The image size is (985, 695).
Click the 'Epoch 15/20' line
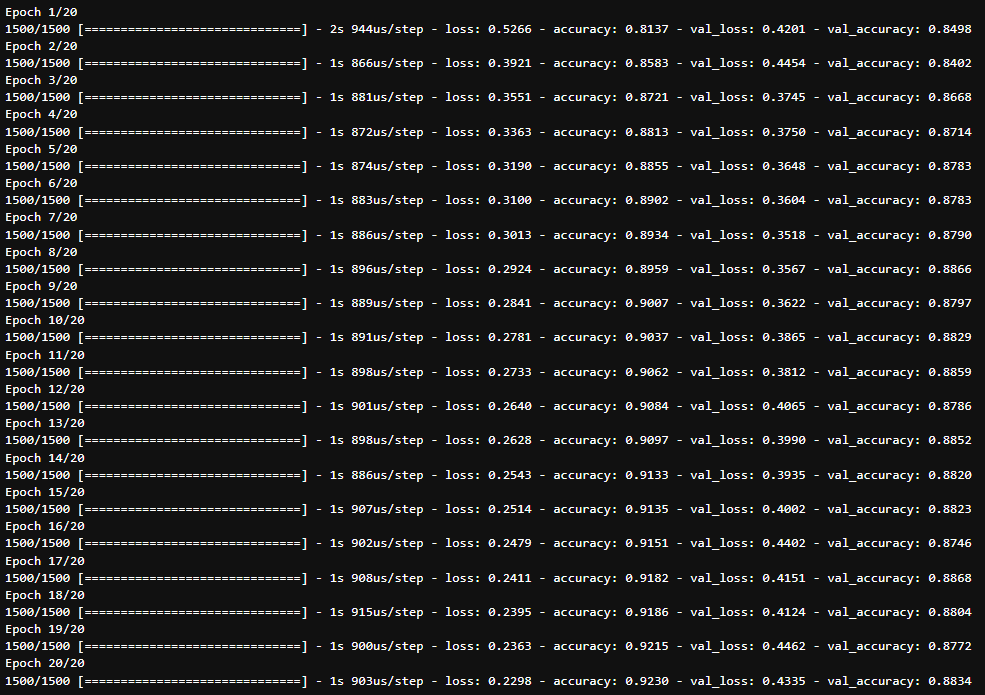(45, 492)
